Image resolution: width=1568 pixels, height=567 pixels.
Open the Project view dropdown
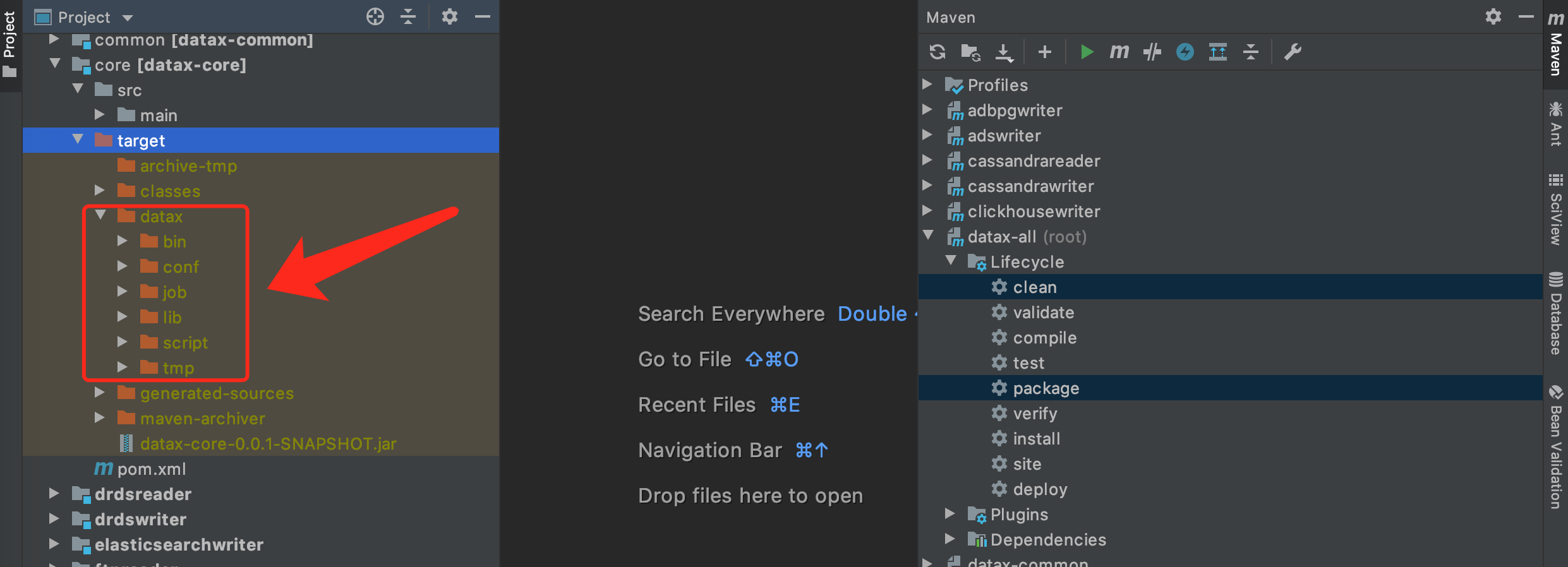coord(127,18)
